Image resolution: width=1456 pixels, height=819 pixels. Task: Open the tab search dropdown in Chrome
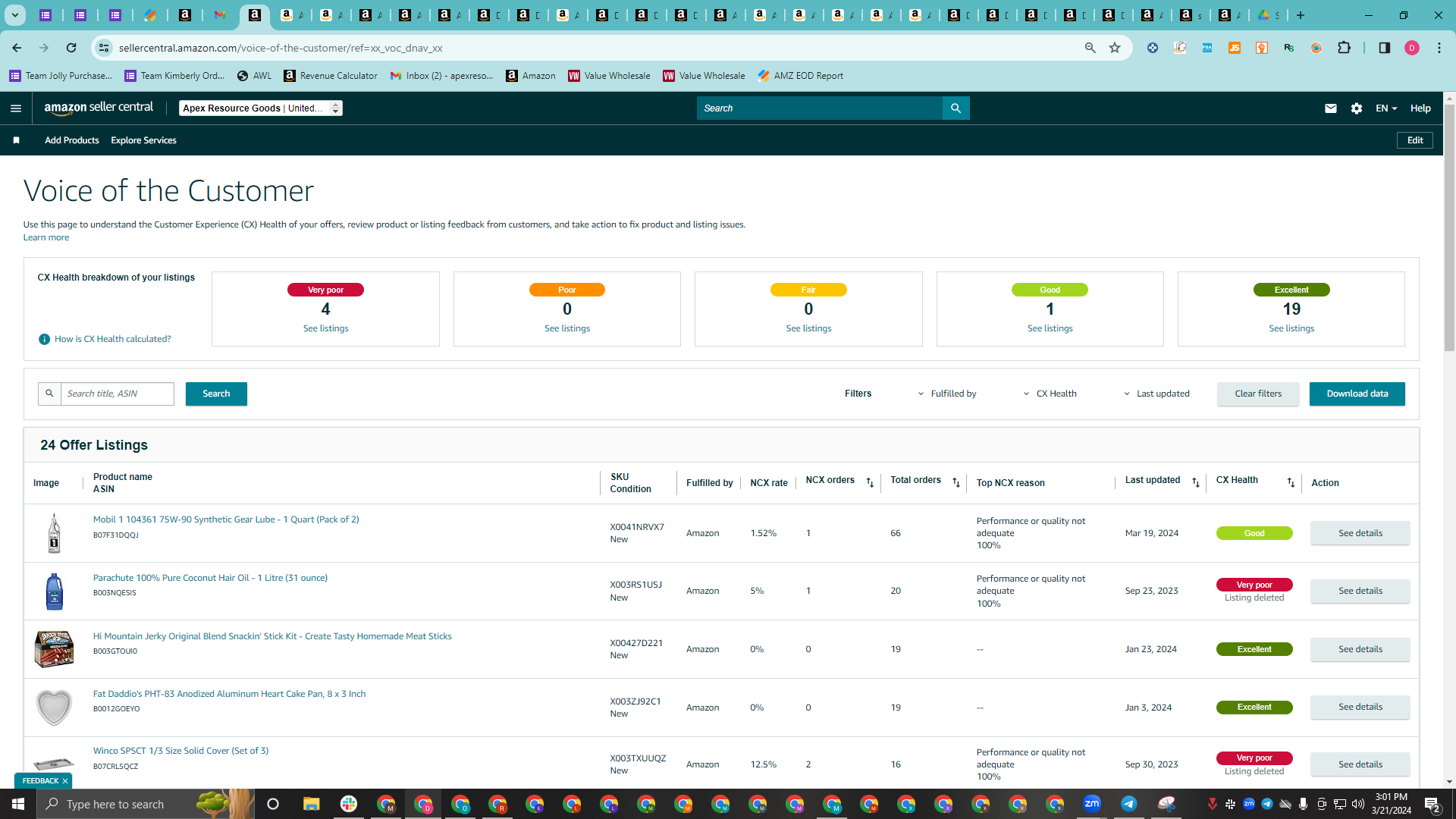click(x=14, y=15)
